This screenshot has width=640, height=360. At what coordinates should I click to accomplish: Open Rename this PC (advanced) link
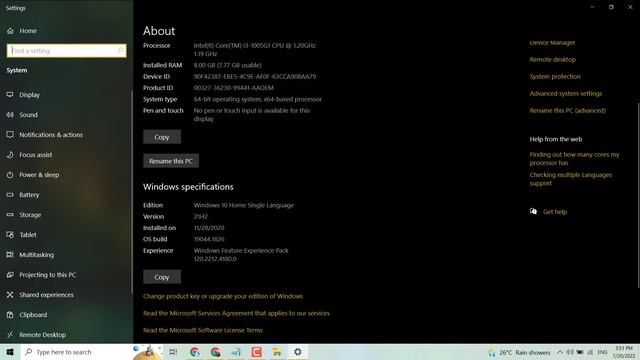pyautogui.click(x=567, y=111)
